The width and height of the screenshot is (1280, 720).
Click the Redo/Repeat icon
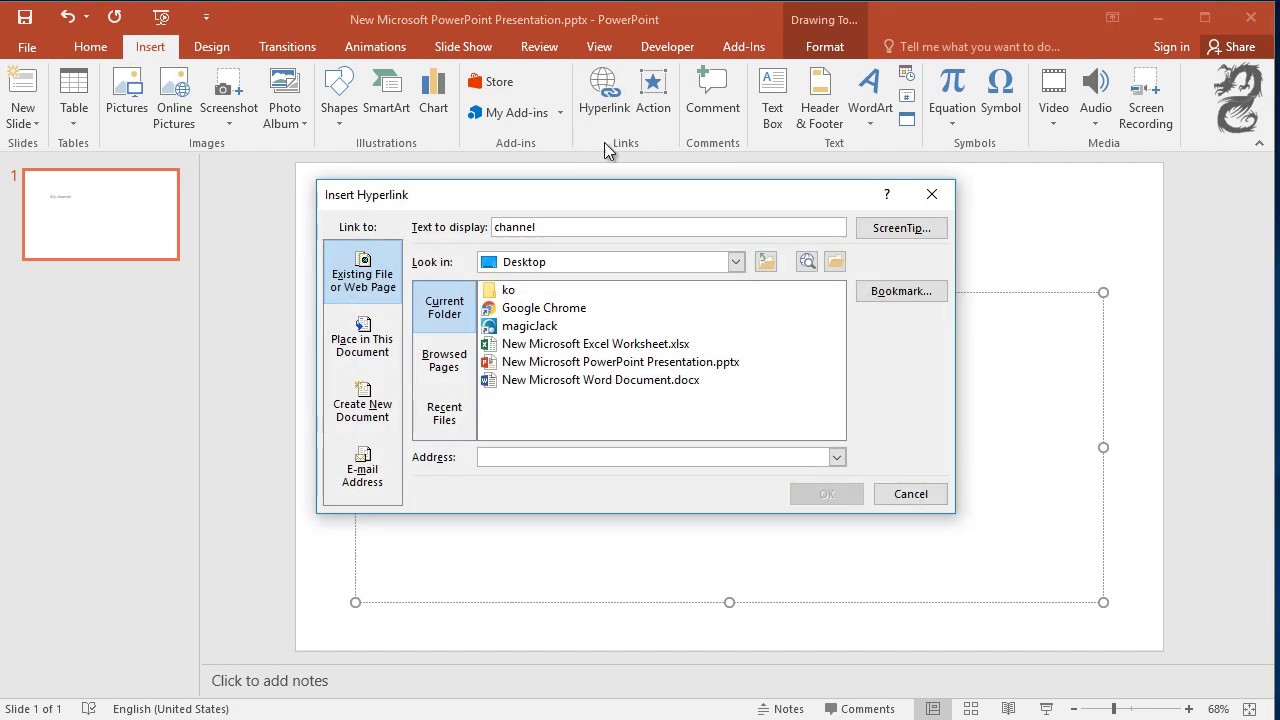tap(114, 17)
